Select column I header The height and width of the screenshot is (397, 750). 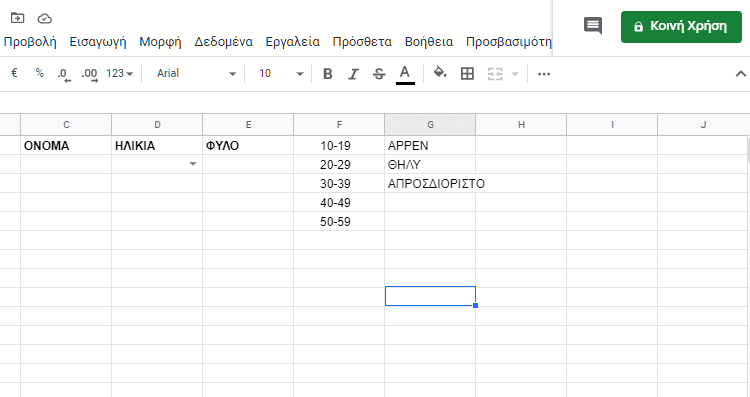[612, 125]
